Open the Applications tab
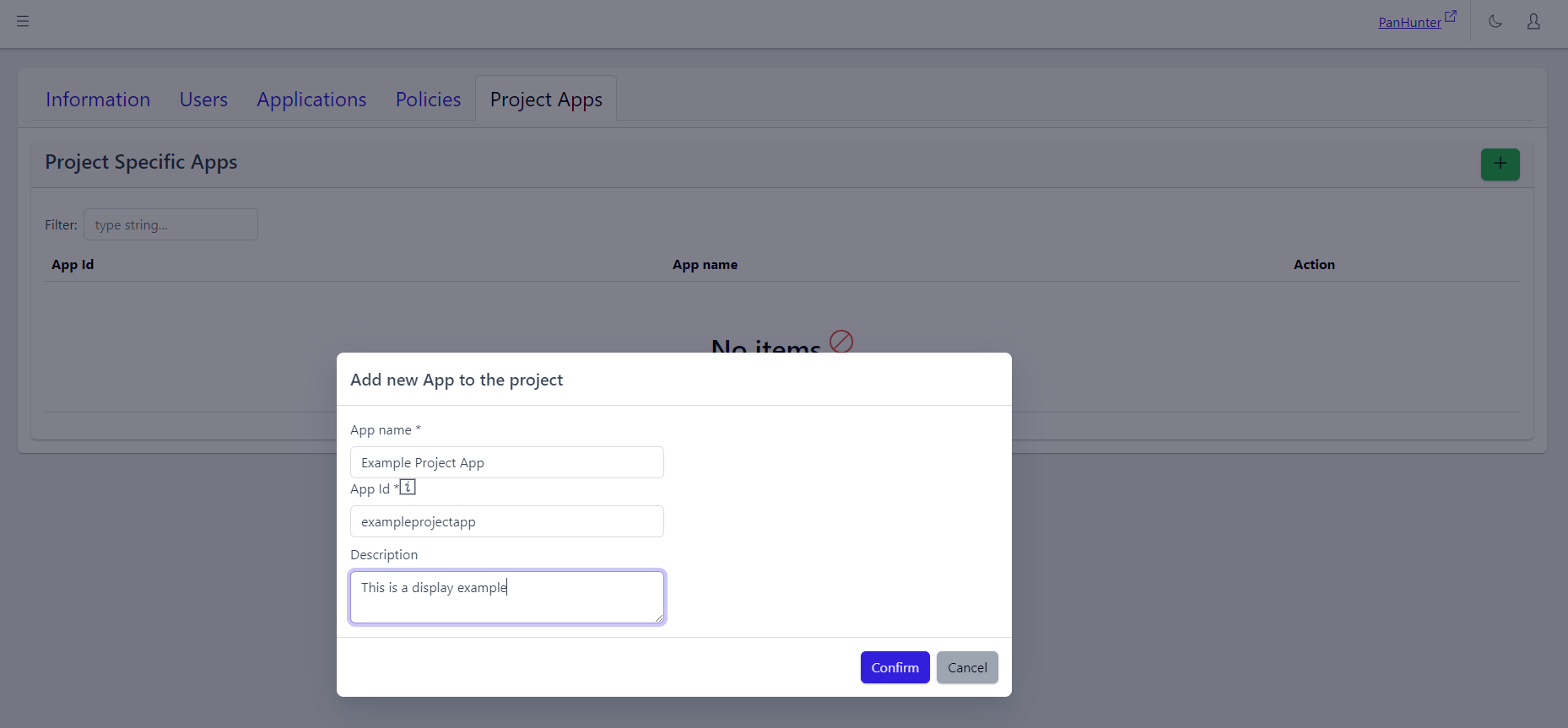The height and width of the screenshot is (728, 1568). pos(311,100)
